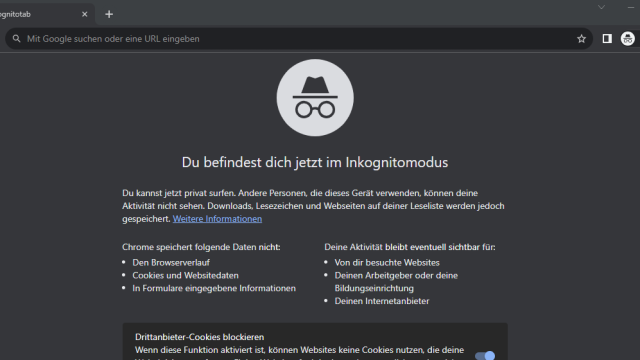Minimize the browser window
Image resolution: width=640 pixels, height=360 pixels.
tap(631, 7)
